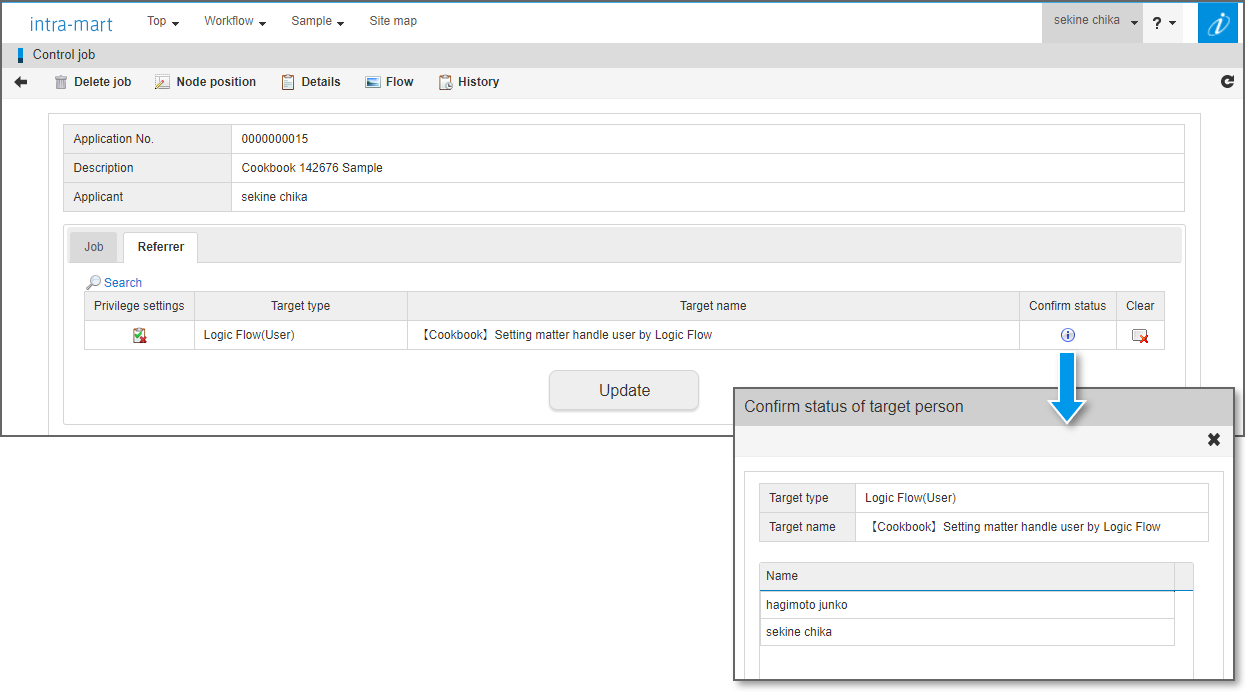Viewport: 1246px width, 692px height.
Task: Open the sekine chika user menu
Action: pyautogui.click(x=1095, y=21)
